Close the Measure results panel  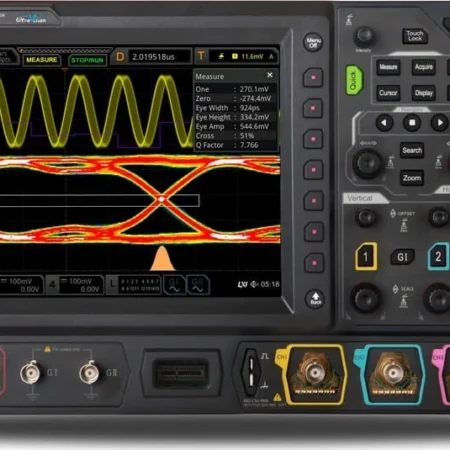270,75
